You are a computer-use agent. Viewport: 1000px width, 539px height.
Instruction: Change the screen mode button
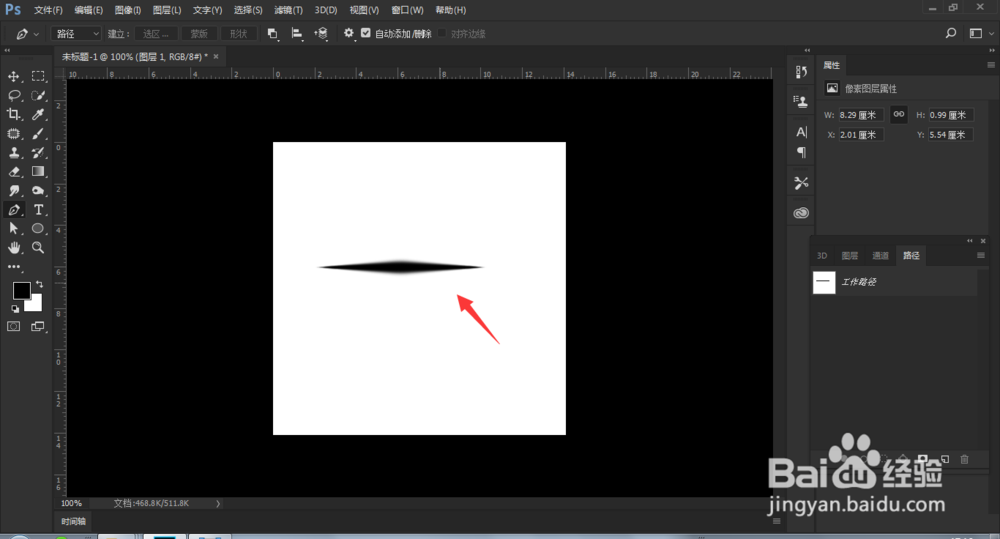tap(38, 327)
